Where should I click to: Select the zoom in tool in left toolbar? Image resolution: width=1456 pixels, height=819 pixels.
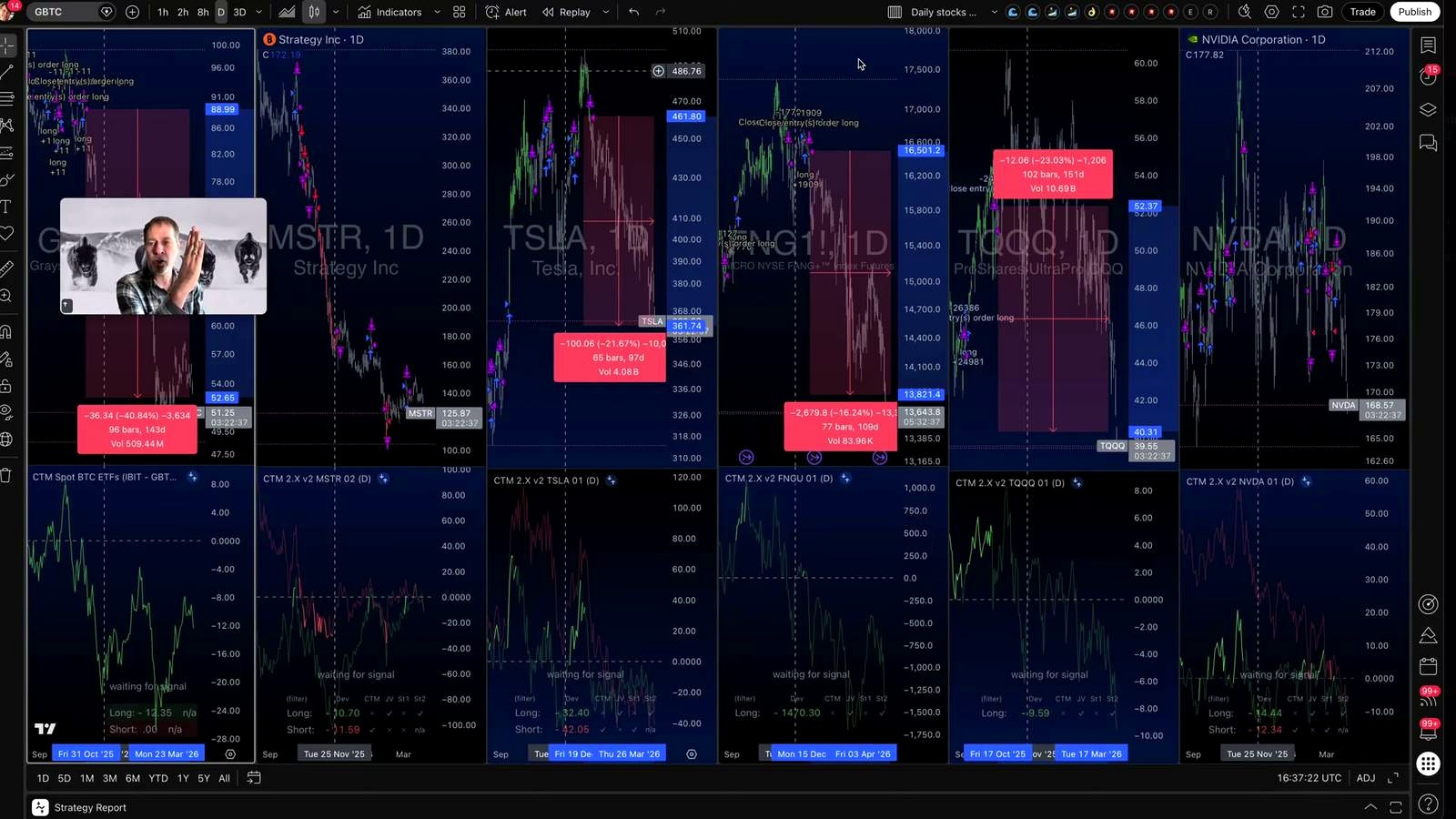[6, 296]
